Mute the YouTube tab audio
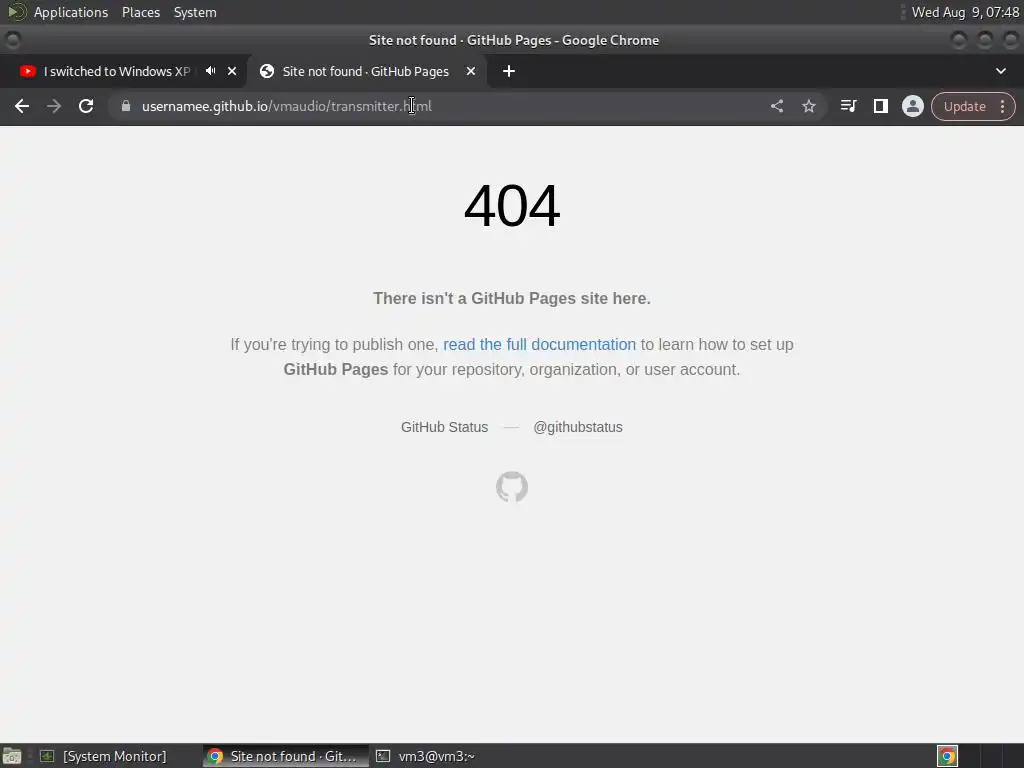Viewport: 1024px width, 768px height. (x=210, y=71)
